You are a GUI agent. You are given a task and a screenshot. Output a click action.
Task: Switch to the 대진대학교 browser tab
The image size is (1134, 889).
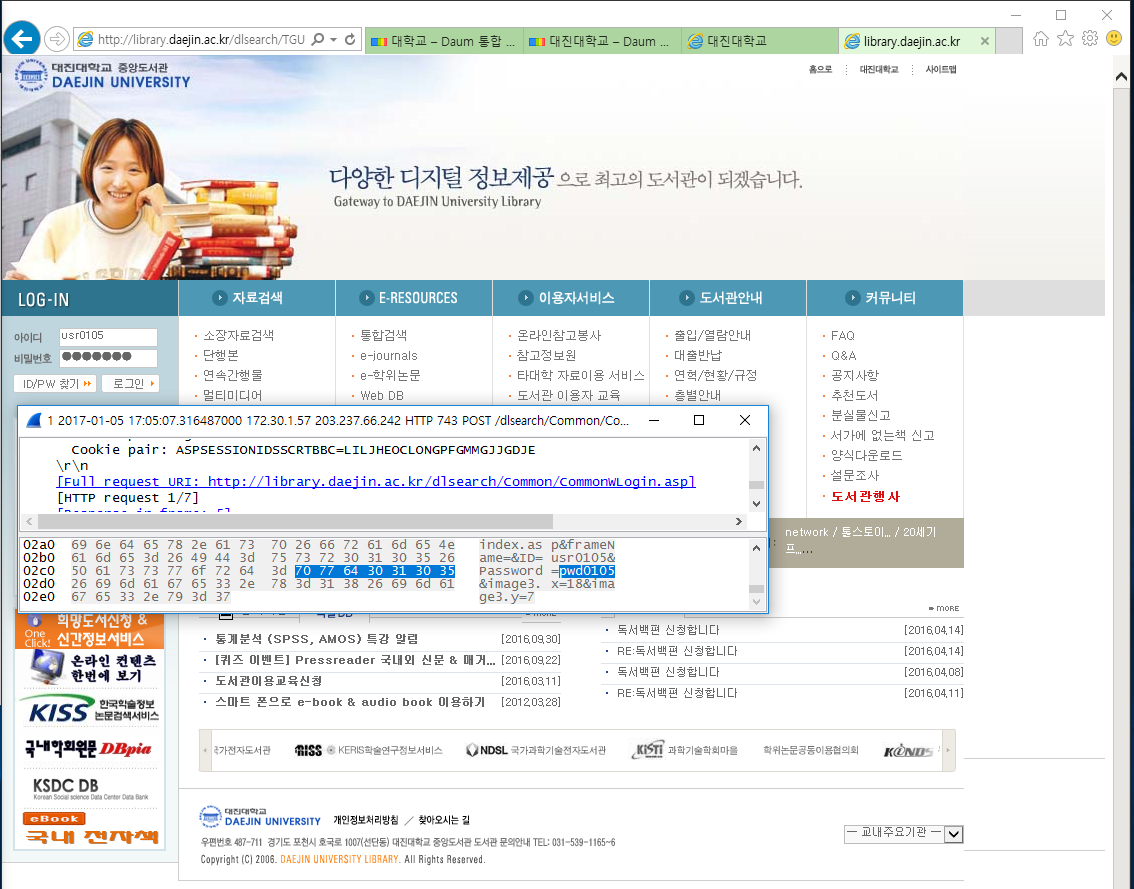759,41
